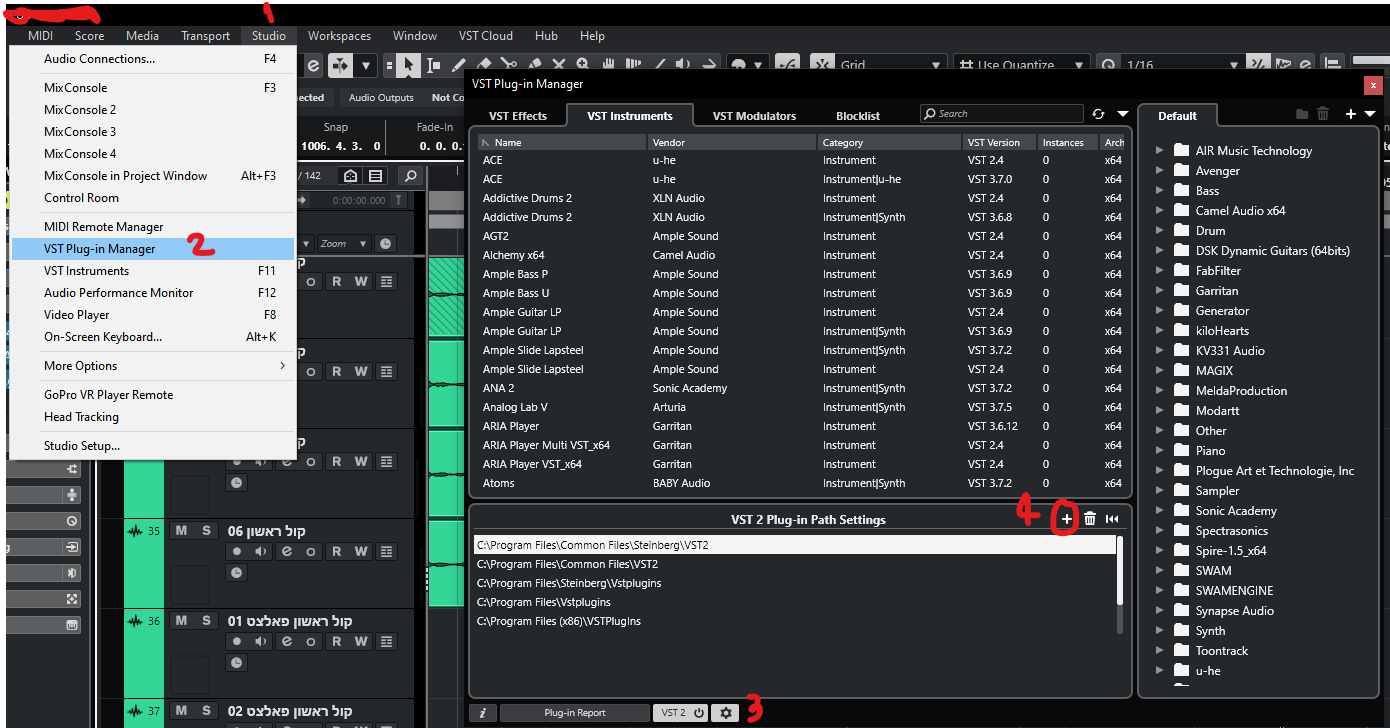The image size is (1390, 728).
Task: Click the new folder icon in collections panel
Action: tap(1302, 114)
